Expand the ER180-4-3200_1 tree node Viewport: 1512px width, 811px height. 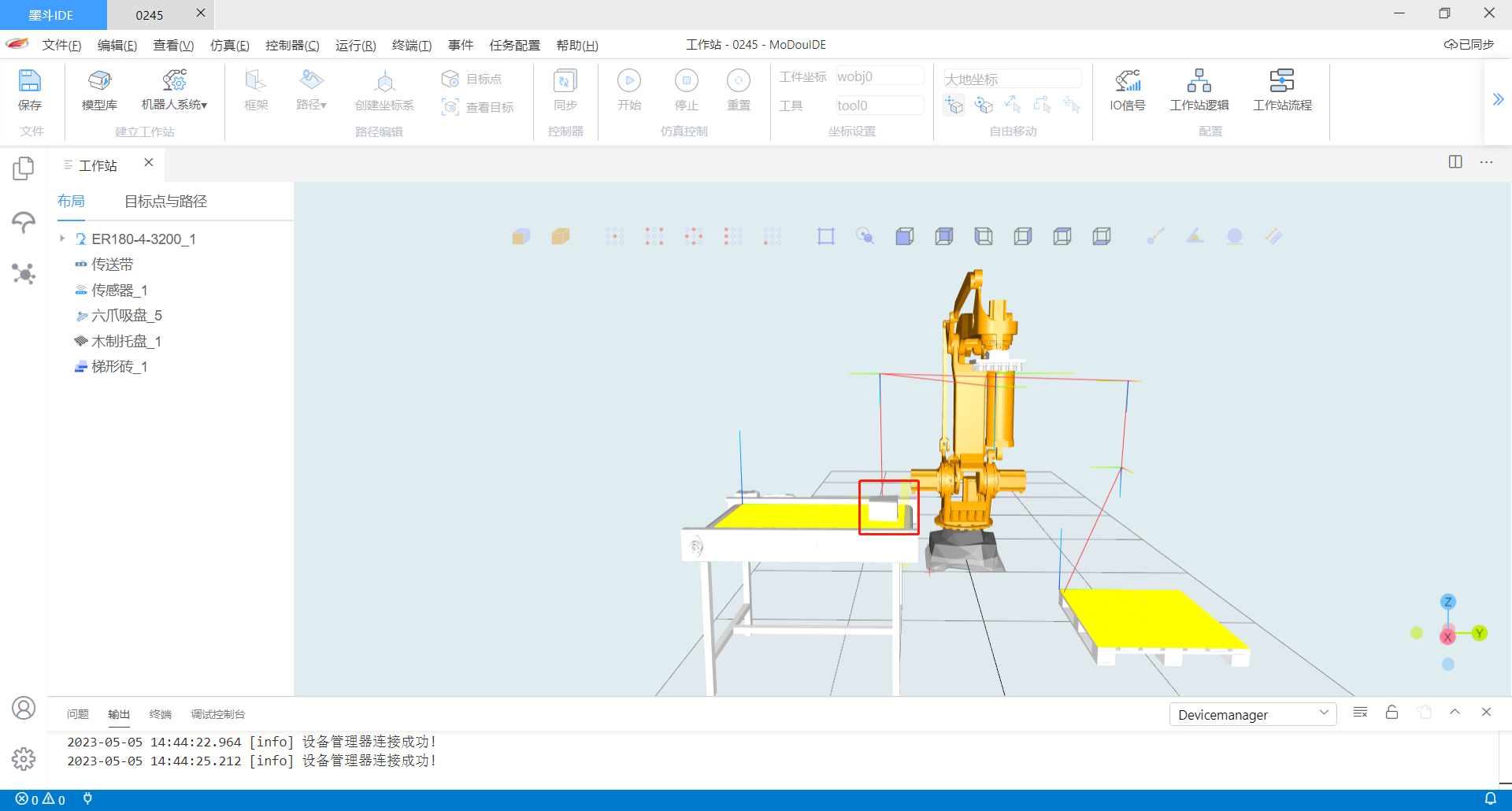coord(62,239)
